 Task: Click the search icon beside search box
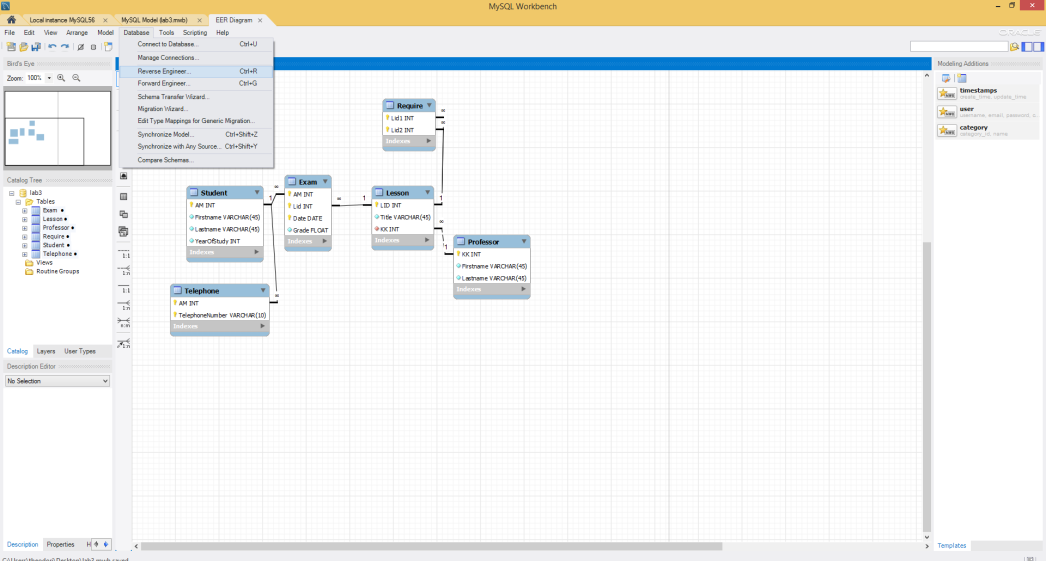[1015, 47]
